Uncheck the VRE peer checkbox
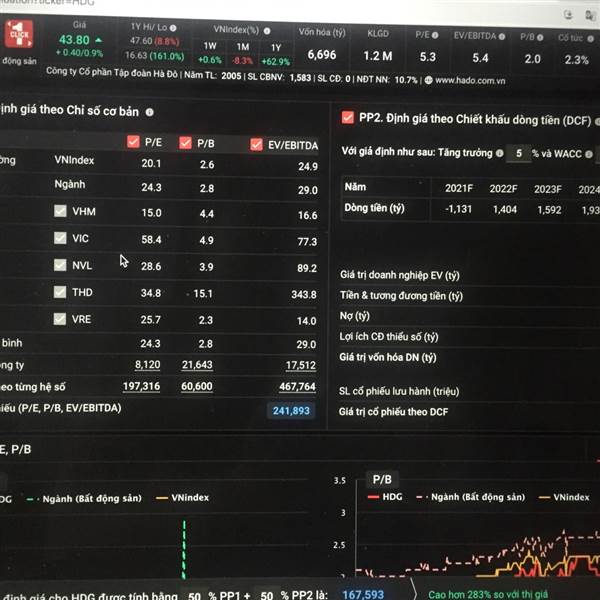 [x=60, y=319]
